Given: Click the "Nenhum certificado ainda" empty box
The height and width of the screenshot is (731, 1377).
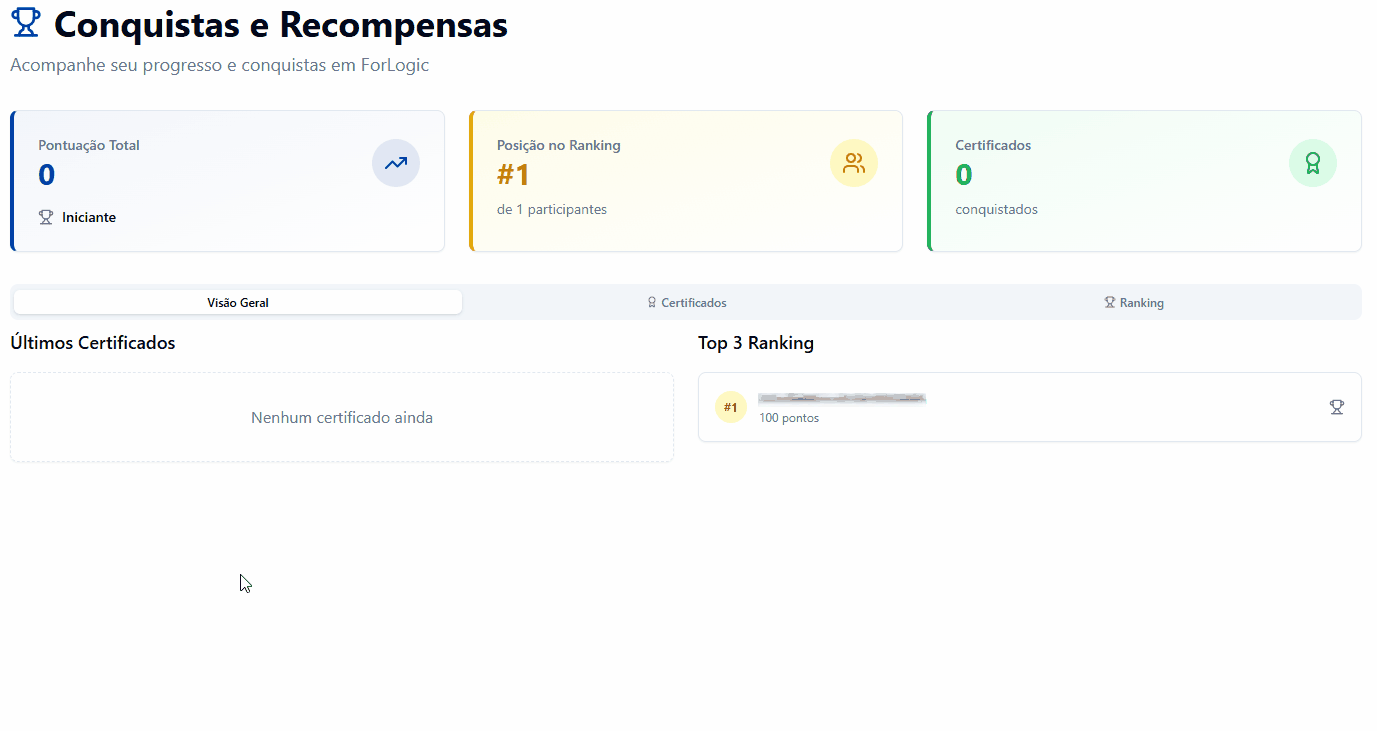Looking at the screenshot, I should (342, 418).
